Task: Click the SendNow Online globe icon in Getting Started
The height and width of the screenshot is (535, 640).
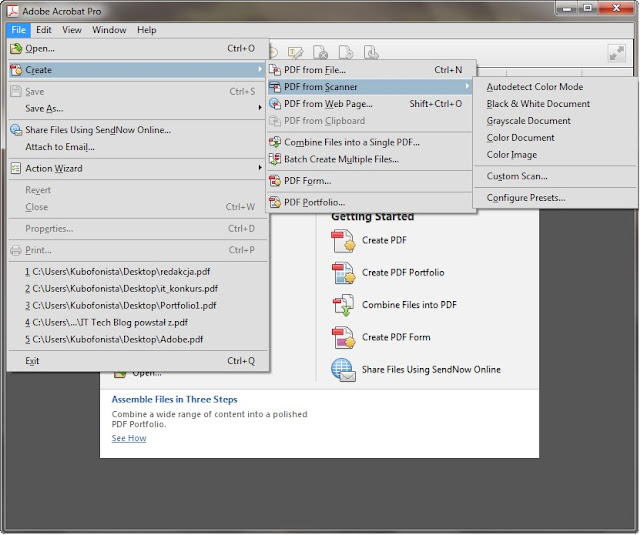Action: [x=343, y=370]
